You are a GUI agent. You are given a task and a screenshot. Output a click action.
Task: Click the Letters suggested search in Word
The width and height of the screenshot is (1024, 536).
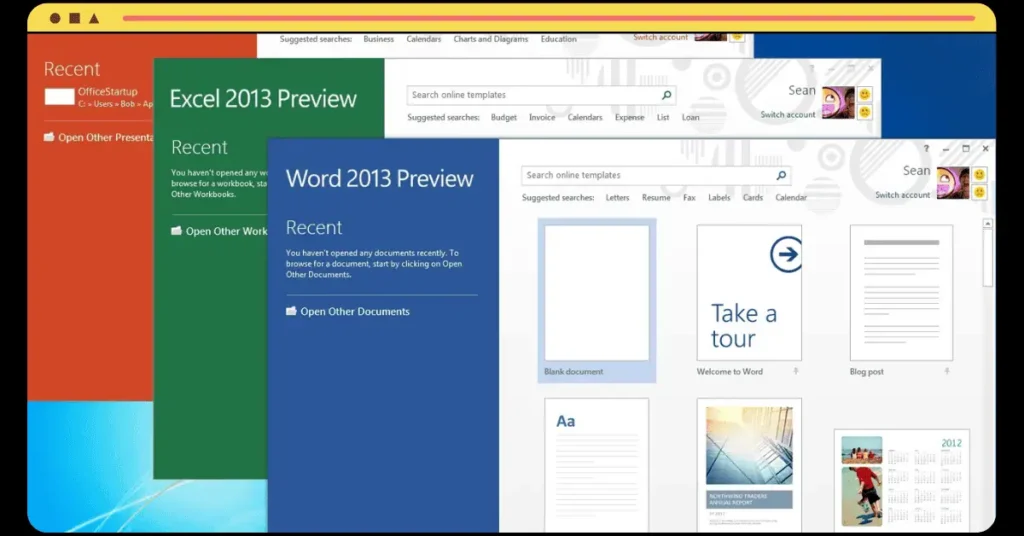(x=617, y=197)
